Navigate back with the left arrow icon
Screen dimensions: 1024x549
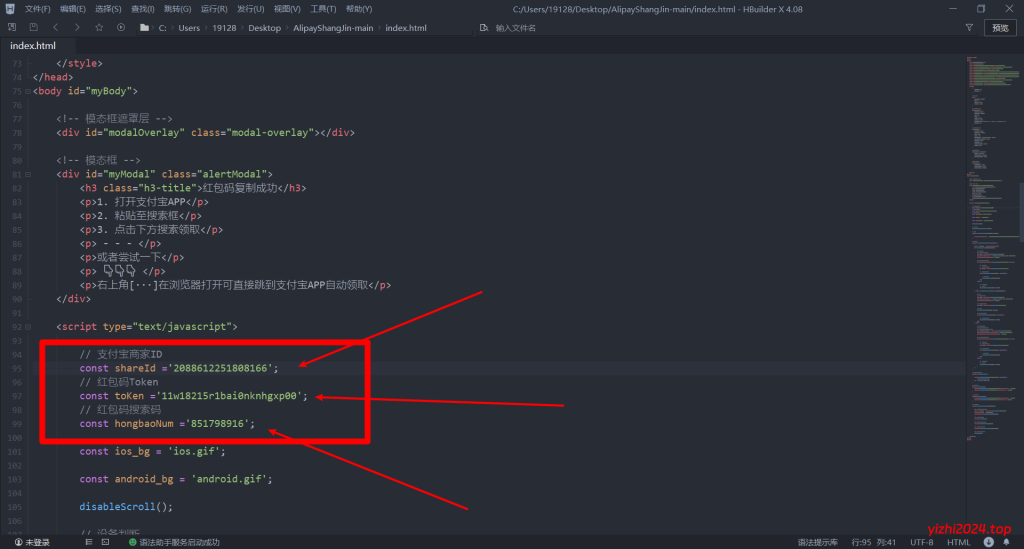pyautogui.click(x=55, y=28)
